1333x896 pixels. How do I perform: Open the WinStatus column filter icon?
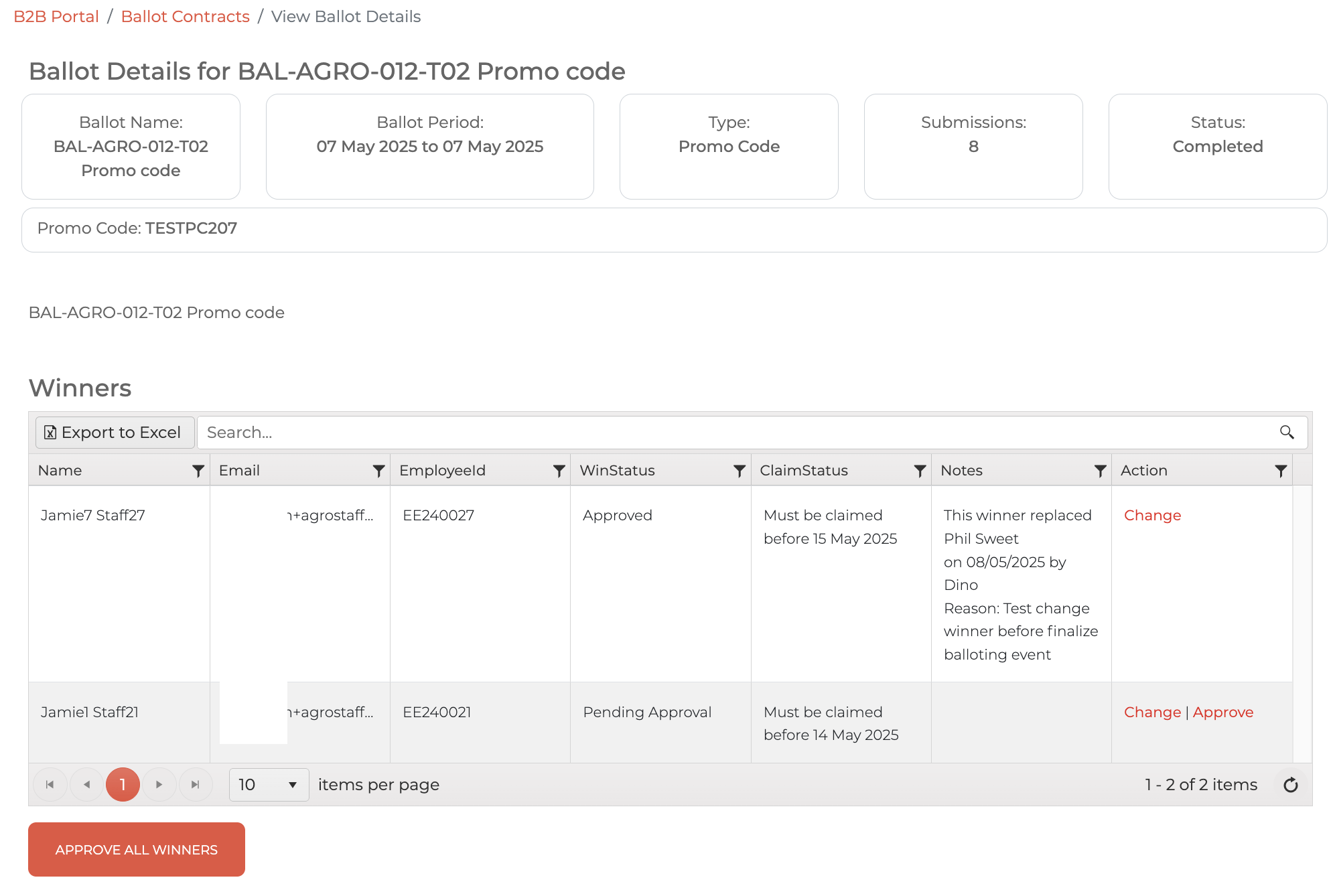tap(740, 471)
